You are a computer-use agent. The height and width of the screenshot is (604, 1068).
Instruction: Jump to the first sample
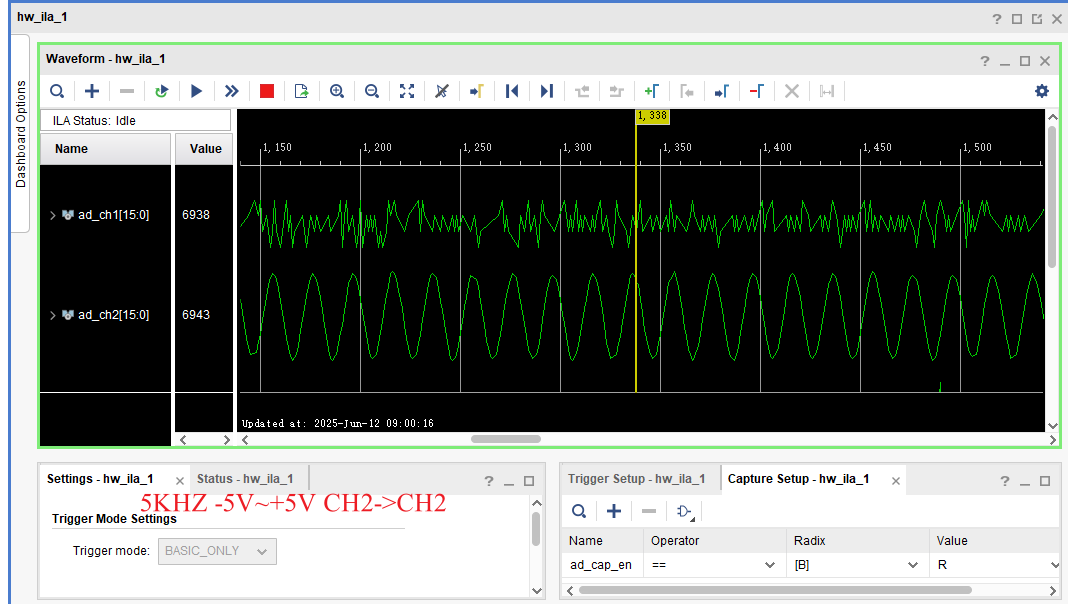tap(512, 91)
